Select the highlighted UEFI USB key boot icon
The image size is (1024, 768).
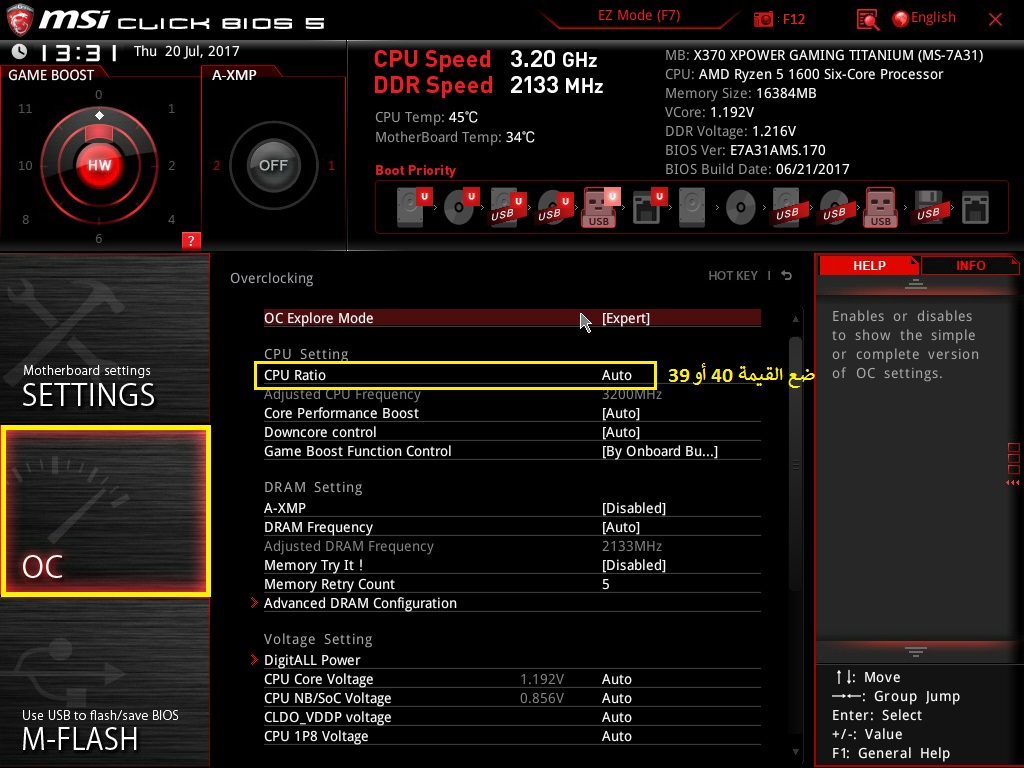click(601, 207)
